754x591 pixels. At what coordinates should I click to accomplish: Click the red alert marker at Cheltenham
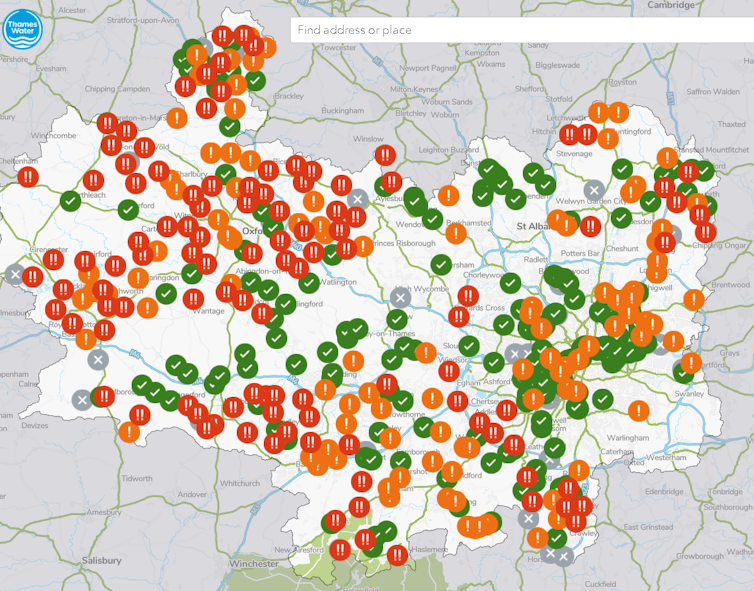coord(28,176)
